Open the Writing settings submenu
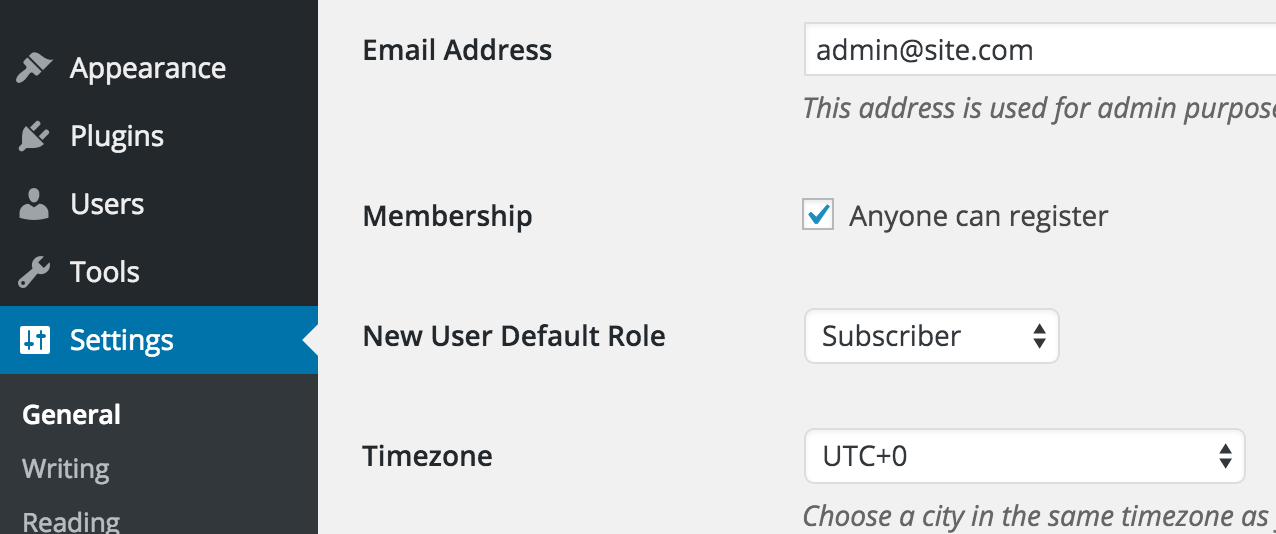 pyautogui.click(x=66, y=469)
